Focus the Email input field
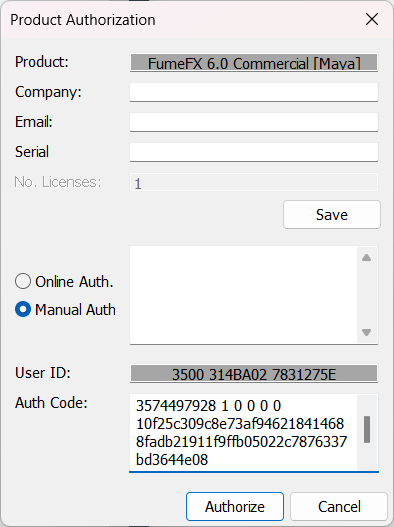 (x=254, y=122)
